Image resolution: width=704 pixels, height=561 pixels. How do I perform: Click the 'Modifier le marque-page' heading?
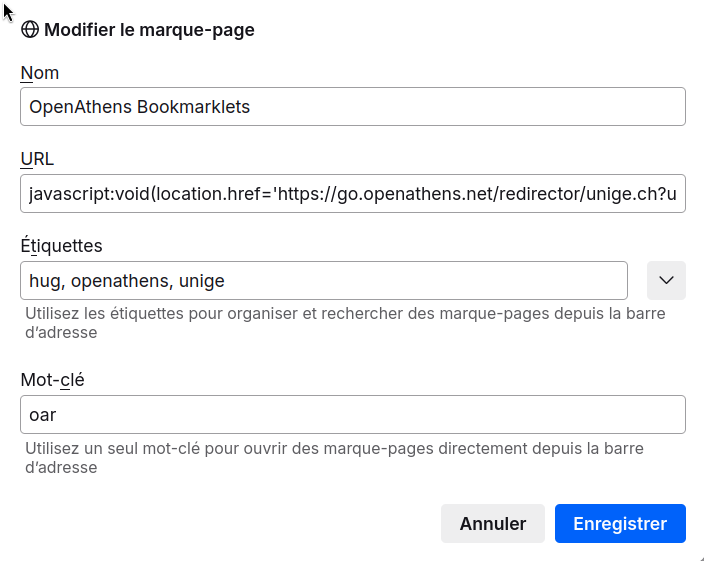149,30
